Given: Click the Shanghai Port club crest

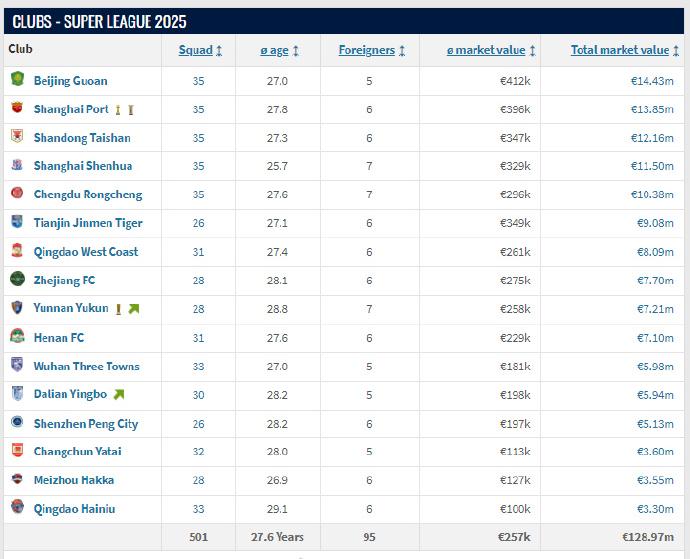Looking at the screenshot, I should pyautogui.click(x=17, y=108).
